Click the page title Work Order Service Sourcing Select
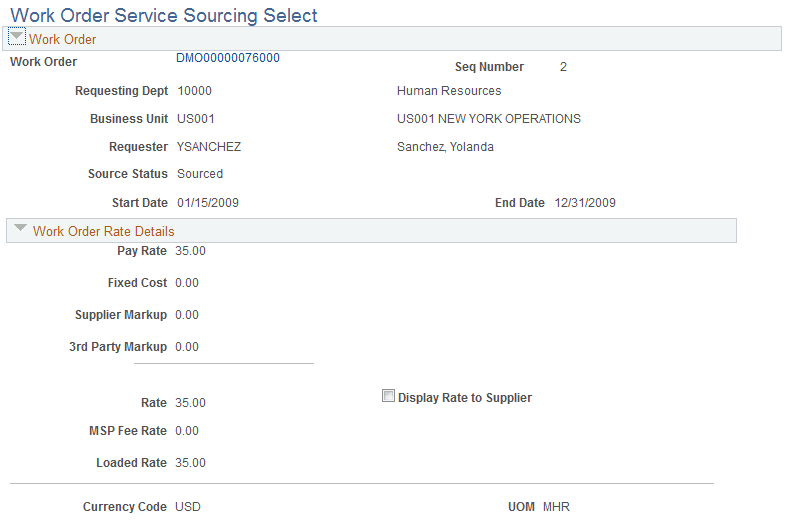The width and height of the screenshot is (787, 527). pos(164,16)
